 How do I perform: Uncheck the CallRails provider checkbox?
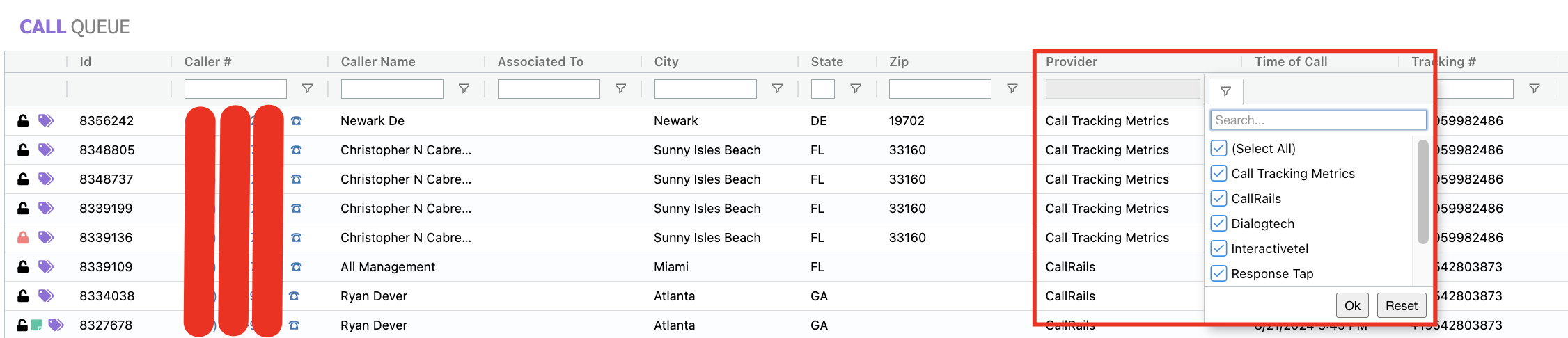pyautogui.click(x=1218, y=199)
